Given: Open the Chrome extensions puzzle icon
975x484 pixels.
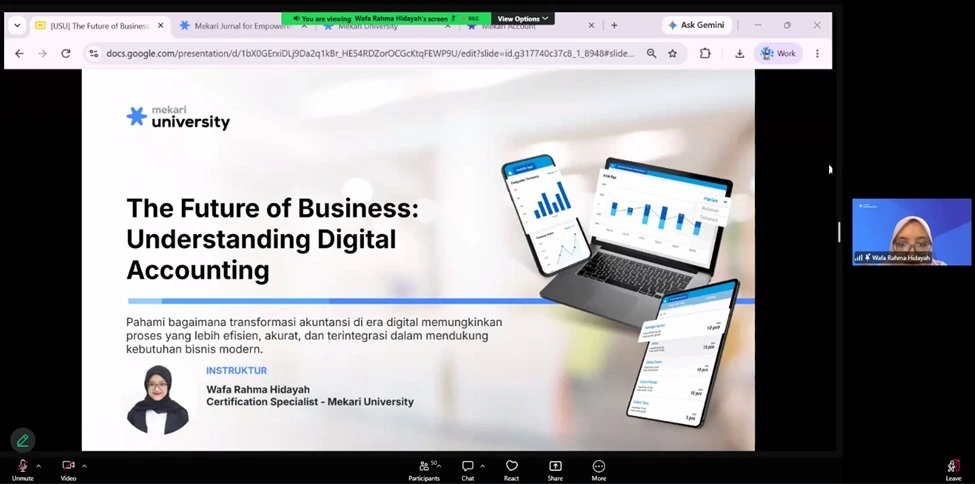Looking at the screenshot, I should [x=705, y=54].
